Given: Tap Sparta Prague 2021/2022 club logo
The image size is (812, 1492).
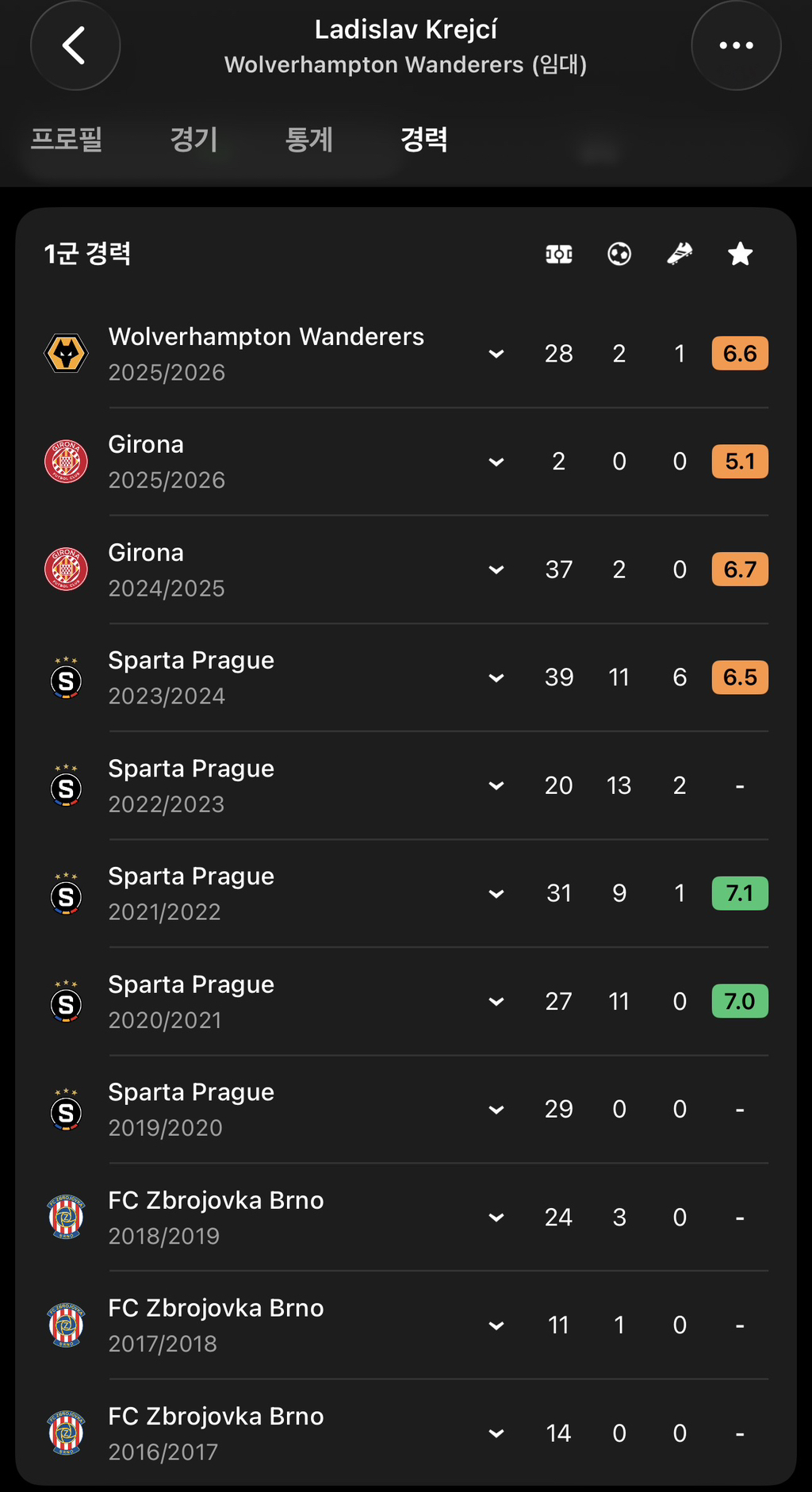Looking at the screenshot, I should point(66,894).
